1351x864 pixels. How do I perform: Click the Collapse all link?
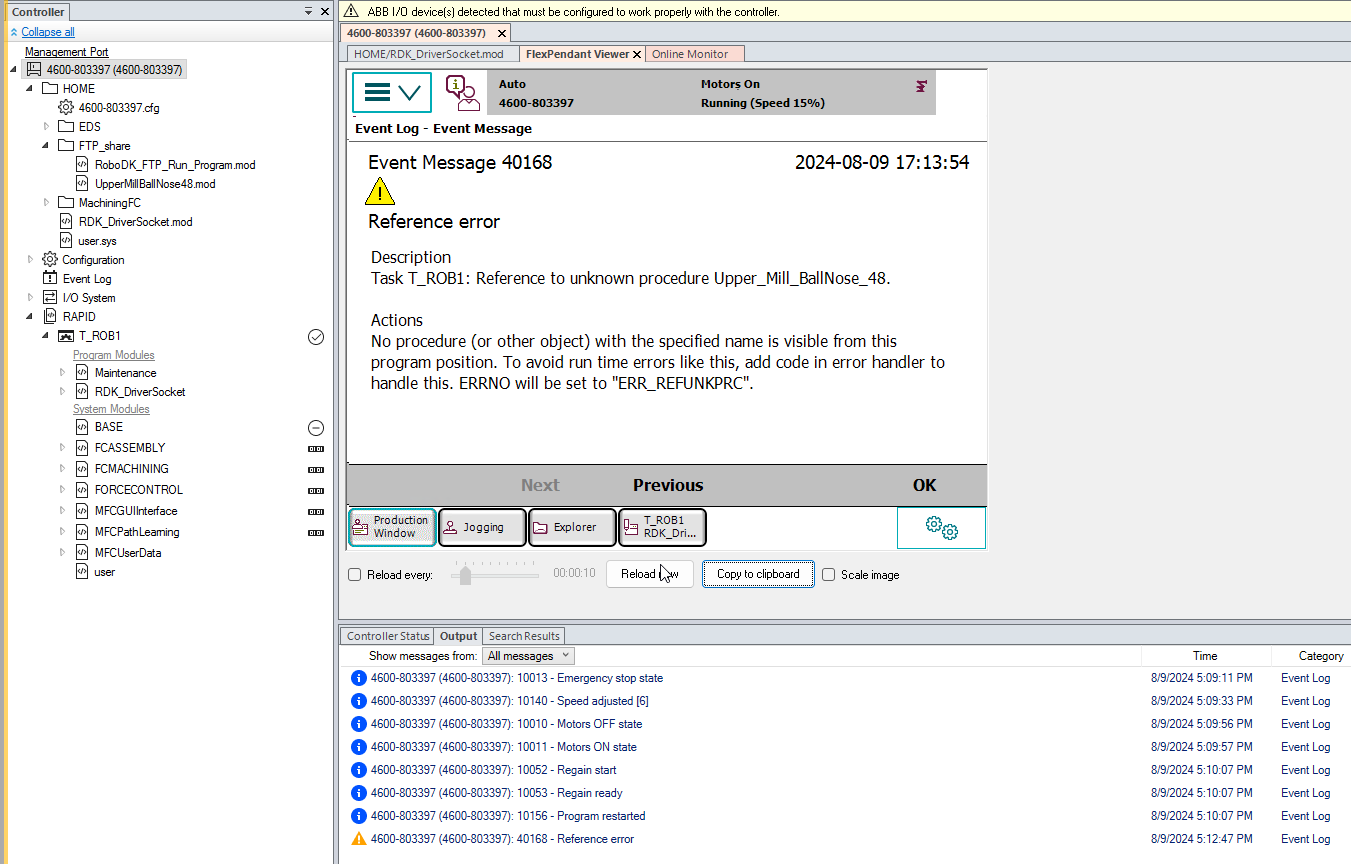click(48, 32)
